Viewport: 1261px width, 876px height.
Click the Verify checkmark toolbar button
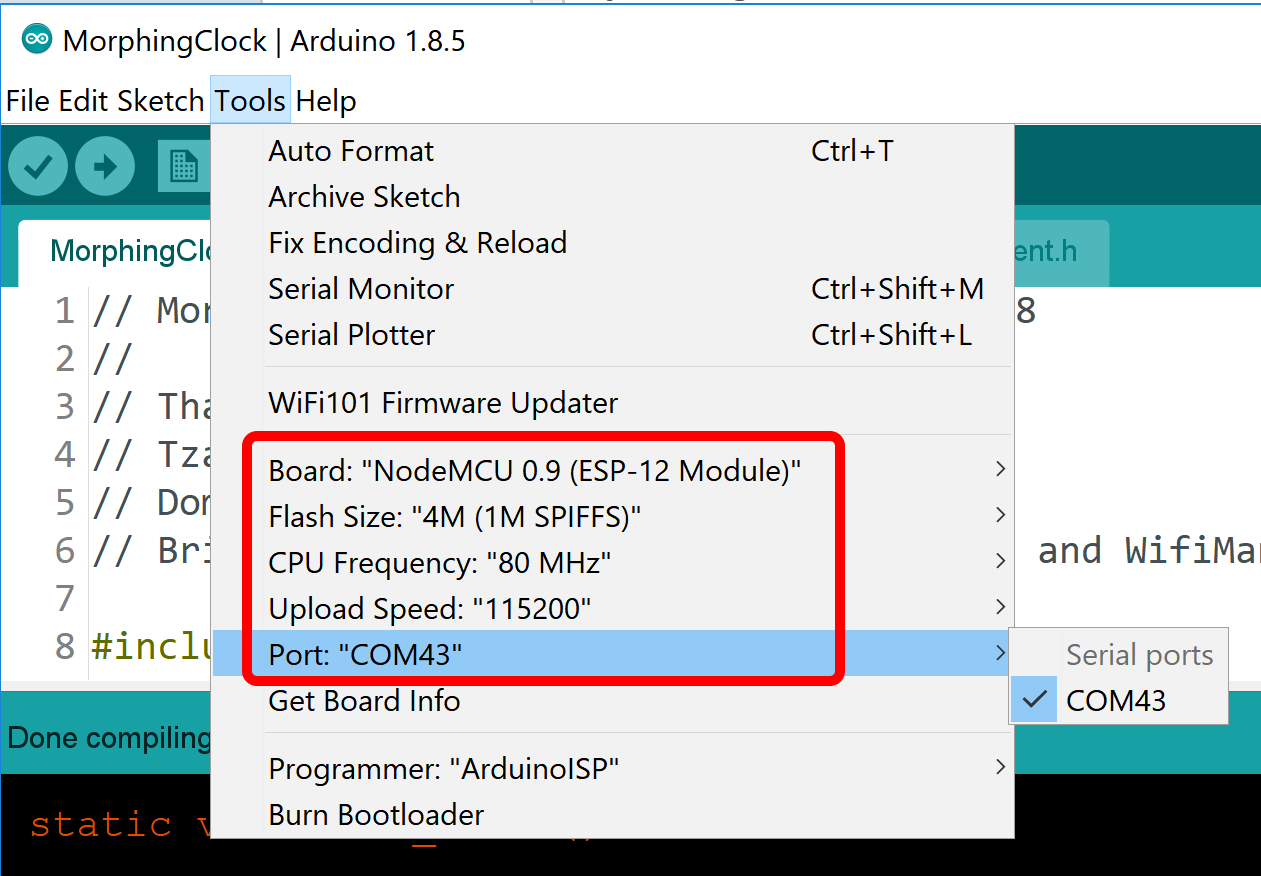point(38,166)
